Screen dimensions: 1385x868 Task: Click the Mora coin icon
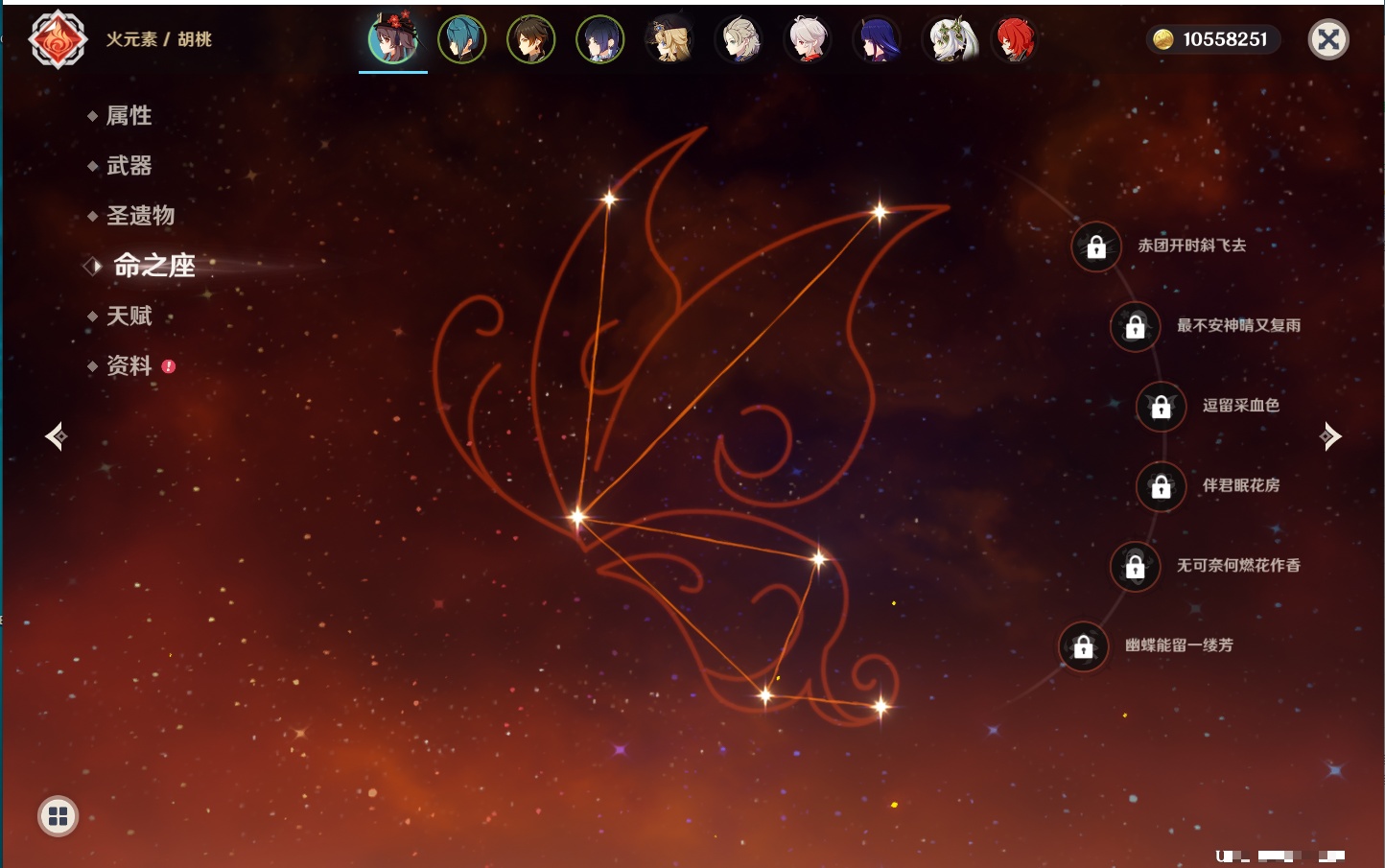click(1163, 39)
